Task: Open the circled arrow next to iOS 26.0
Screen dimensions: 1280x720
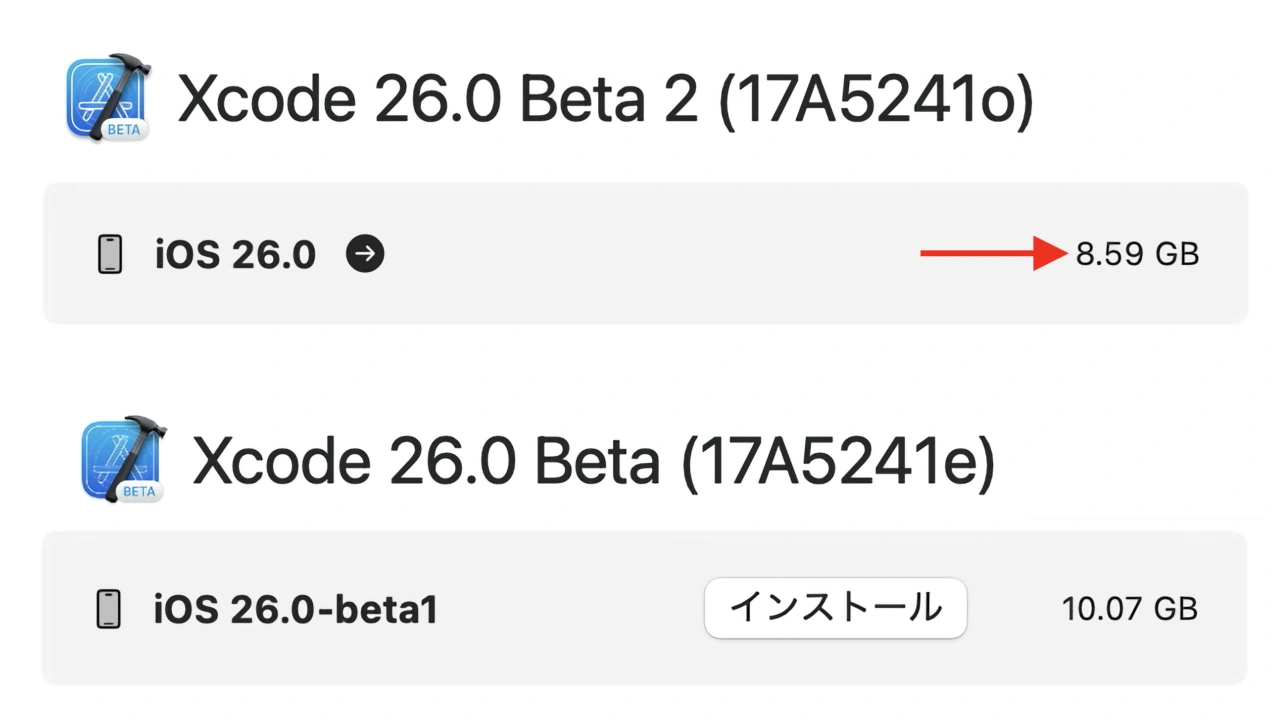Action: click(365, 255)
